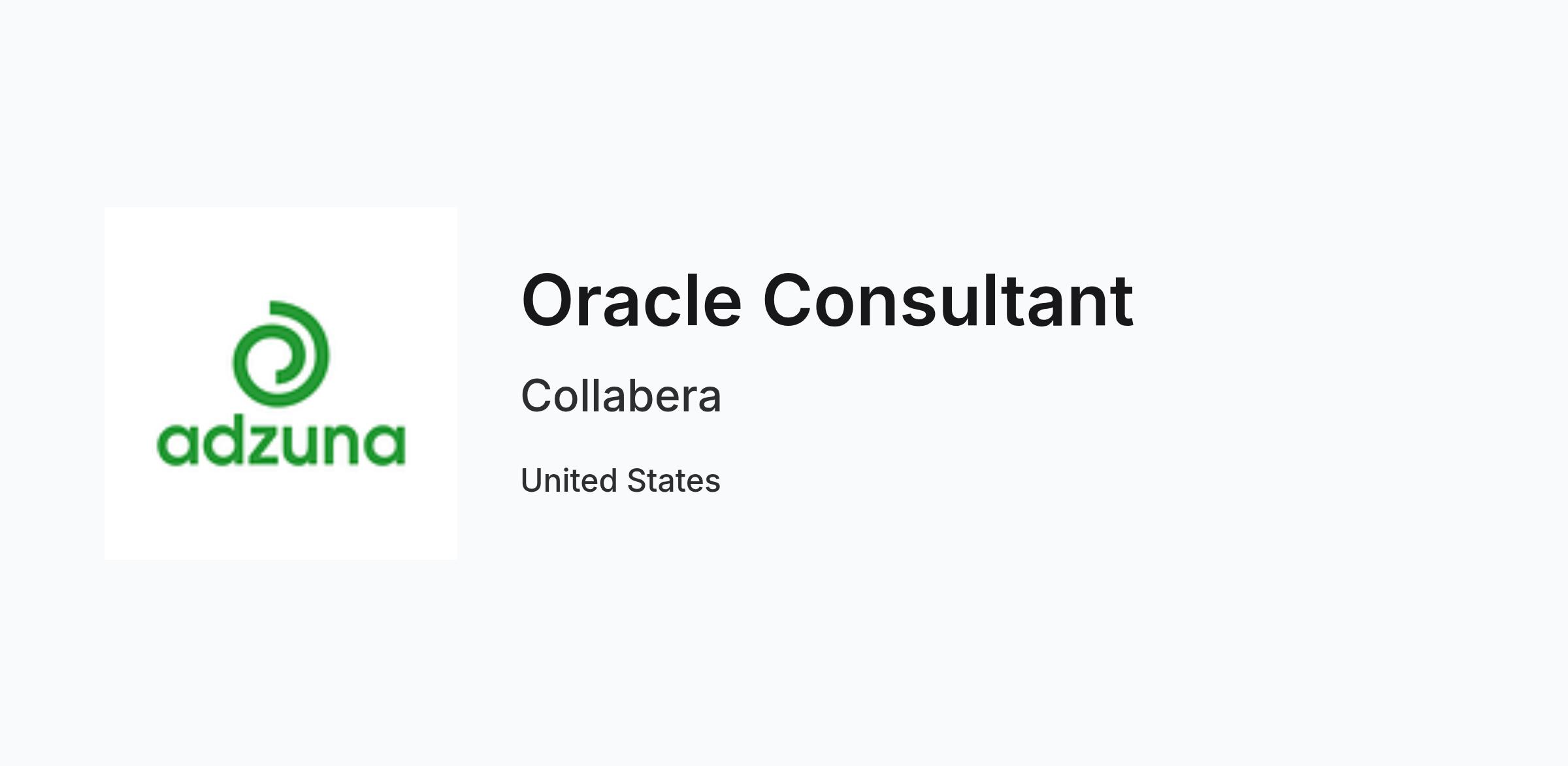Image resolution: width=1568 pixels, height=766 pixels.
Task: Click the word States in the location
Action: 674,481
